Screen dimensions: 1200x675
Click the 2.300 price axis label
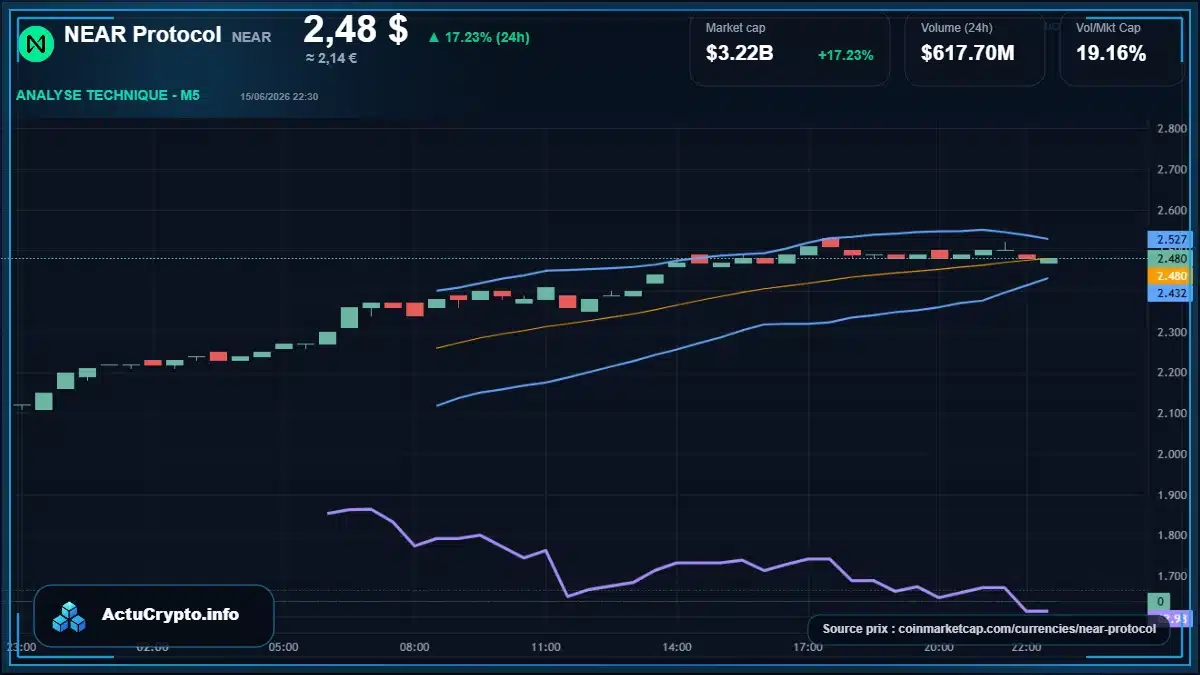coord(1170,332)
